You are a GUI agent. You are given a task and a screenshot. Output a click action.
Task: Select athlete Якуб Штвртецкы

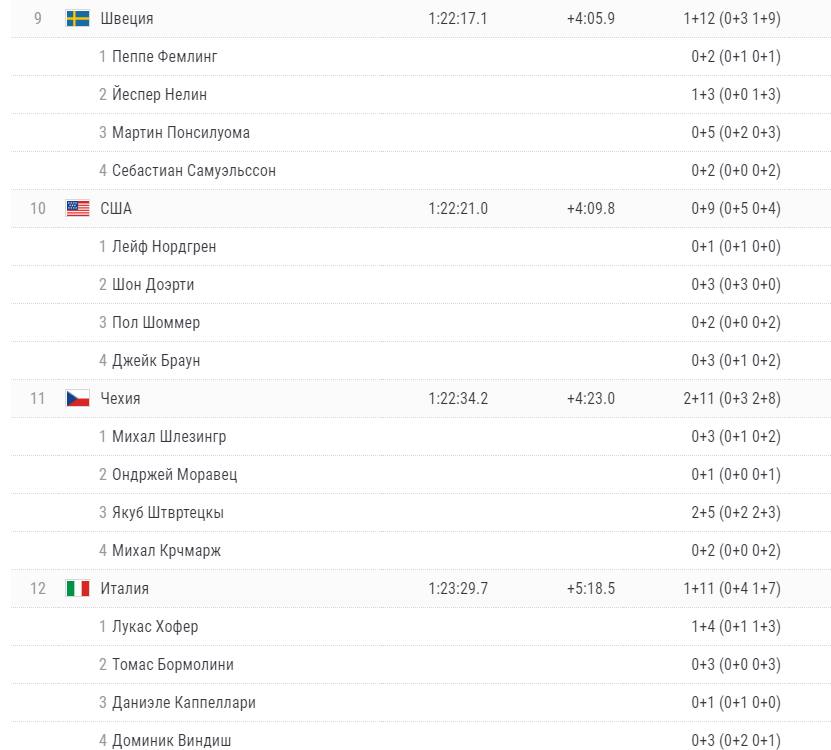tap(167, 513)
